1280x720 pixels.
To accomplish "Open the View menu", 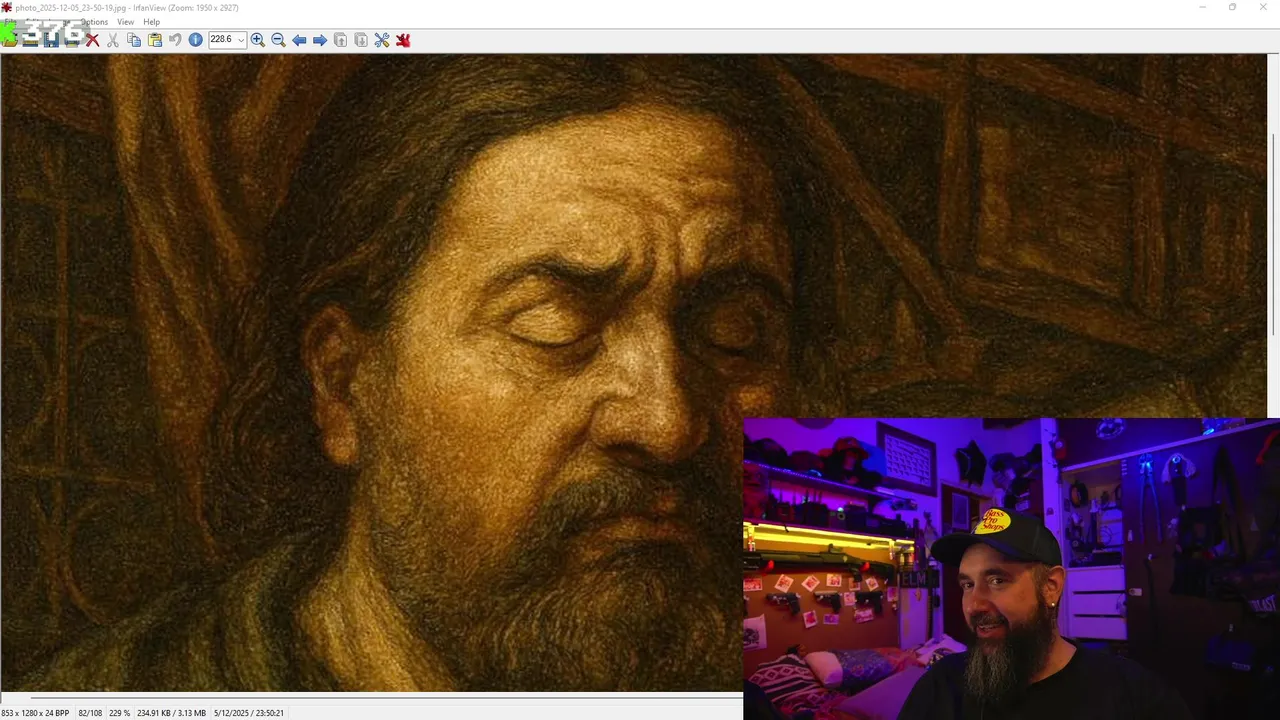I will coord(125,22).
